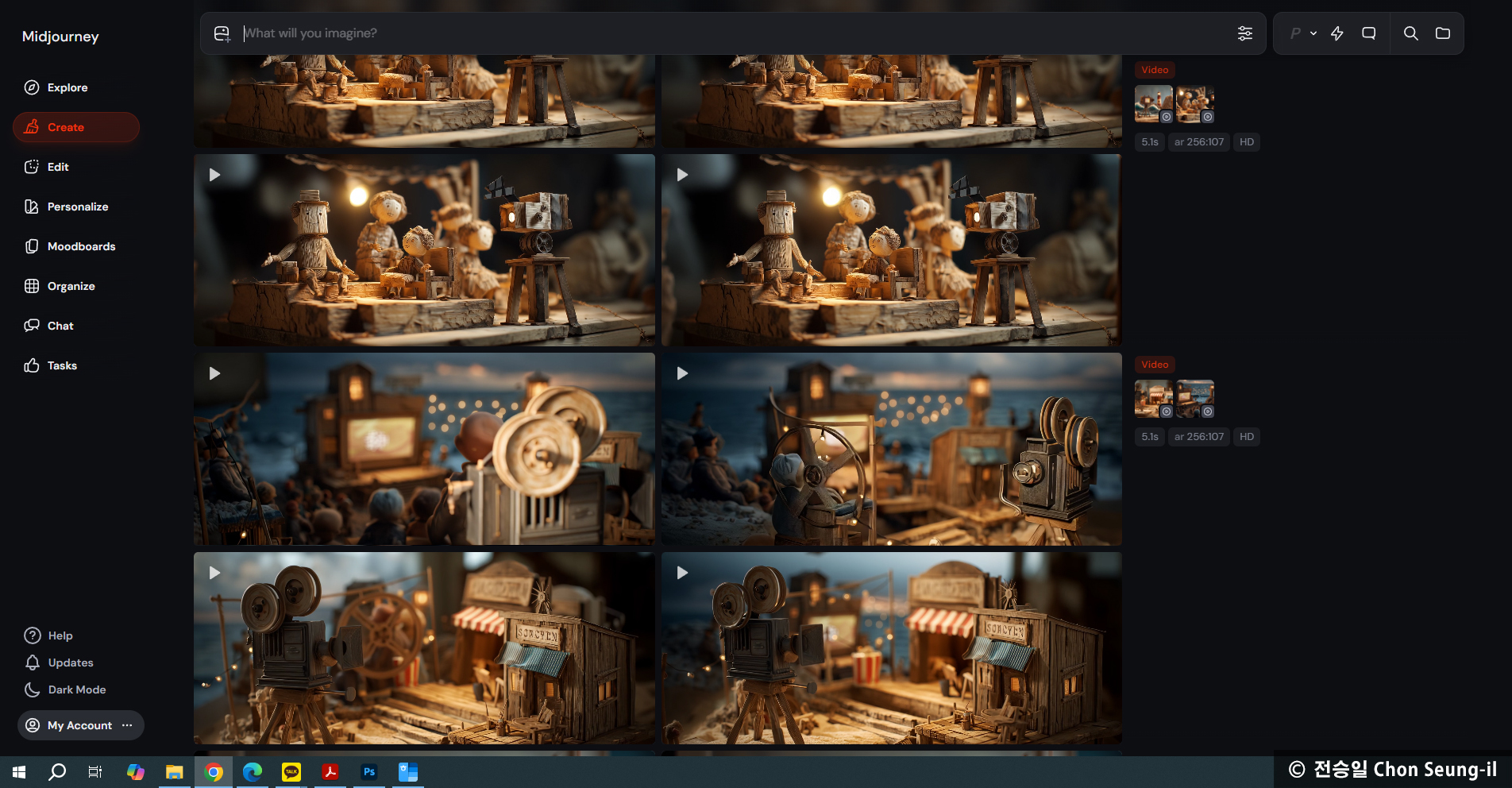Open the upper puppets reference thumbnail

click(1195, 104)
